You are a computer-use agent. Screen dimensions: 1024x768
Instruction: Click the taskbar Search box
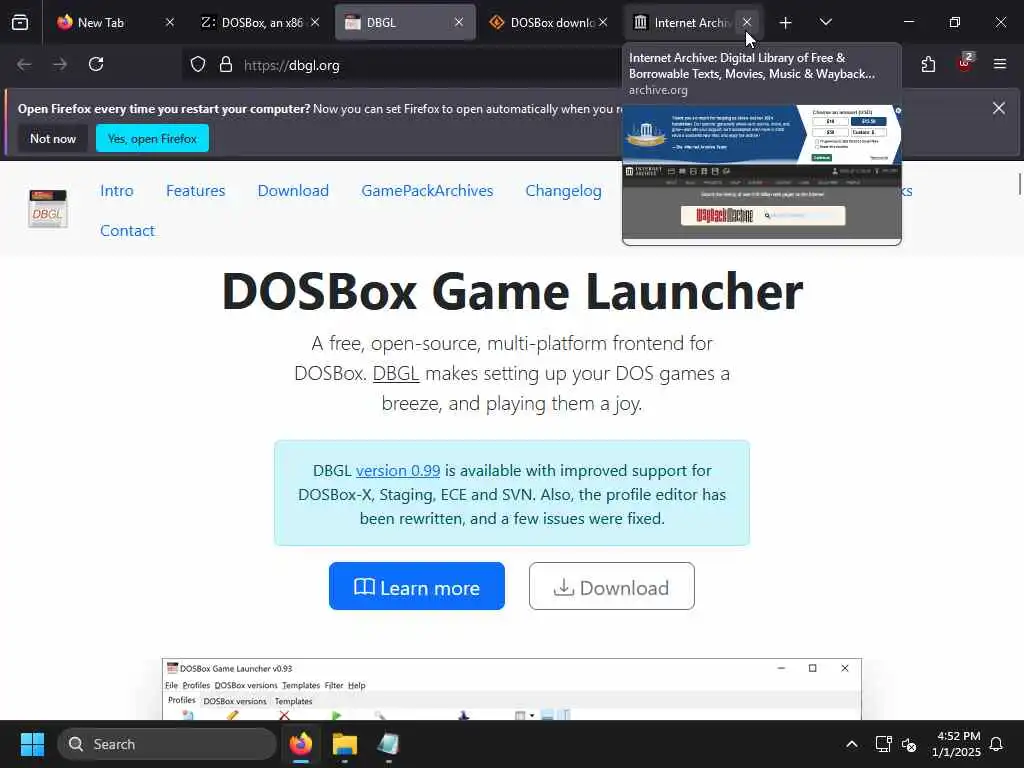pyautogui.click(x=167, y=744)
